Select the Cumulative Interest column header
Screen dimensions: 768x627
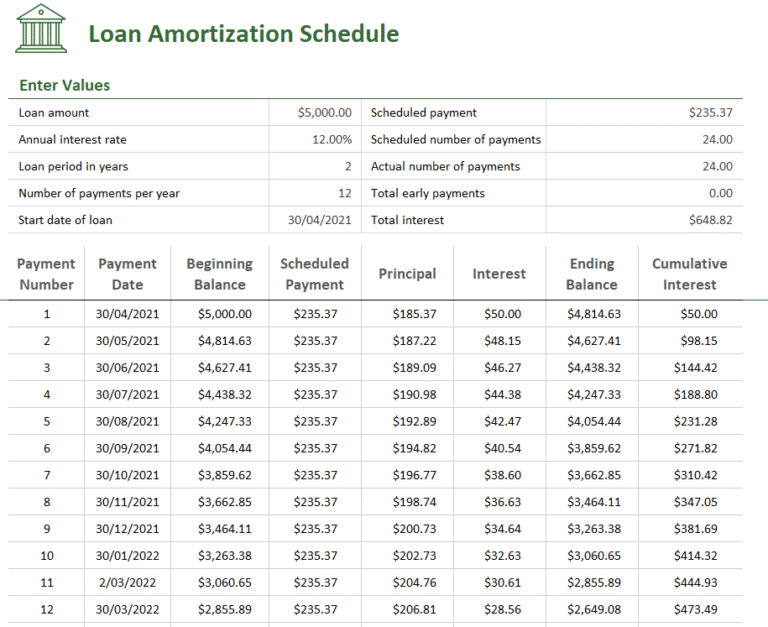tap(689, 274)
